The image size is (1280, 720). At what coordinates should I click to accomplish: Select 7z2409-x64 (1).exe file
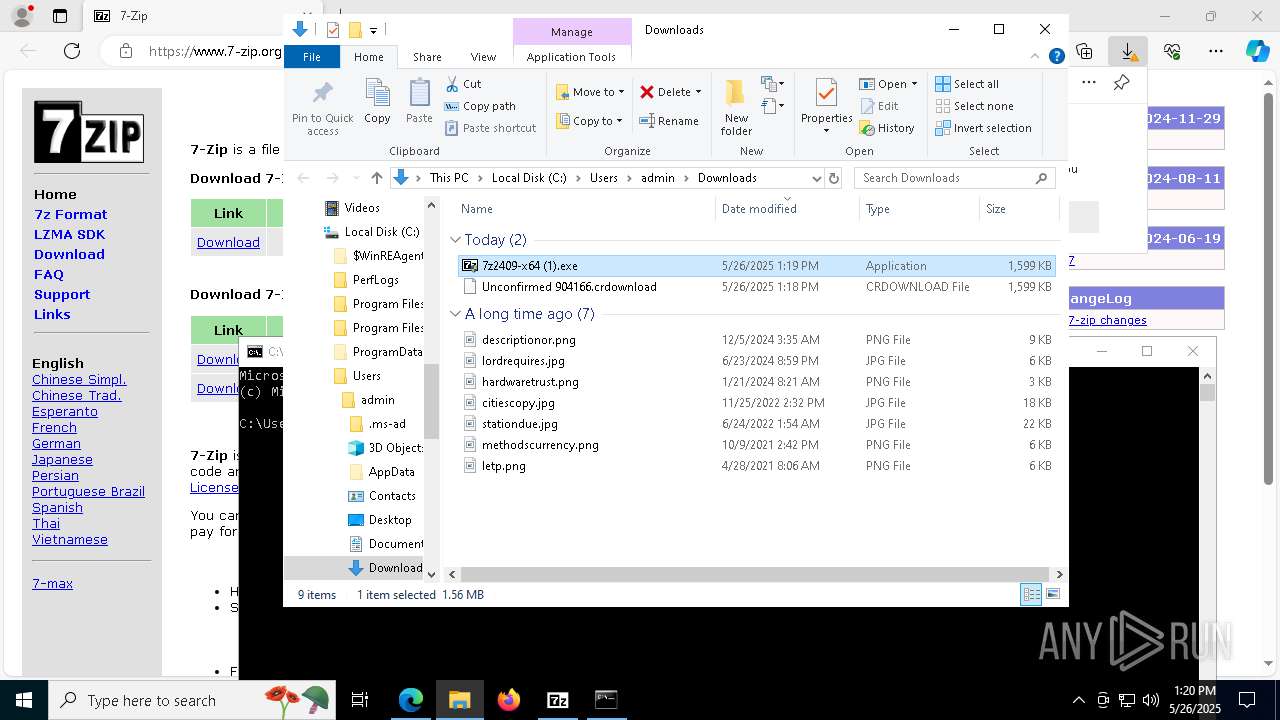pyautogui.click(x=756, y=266)
